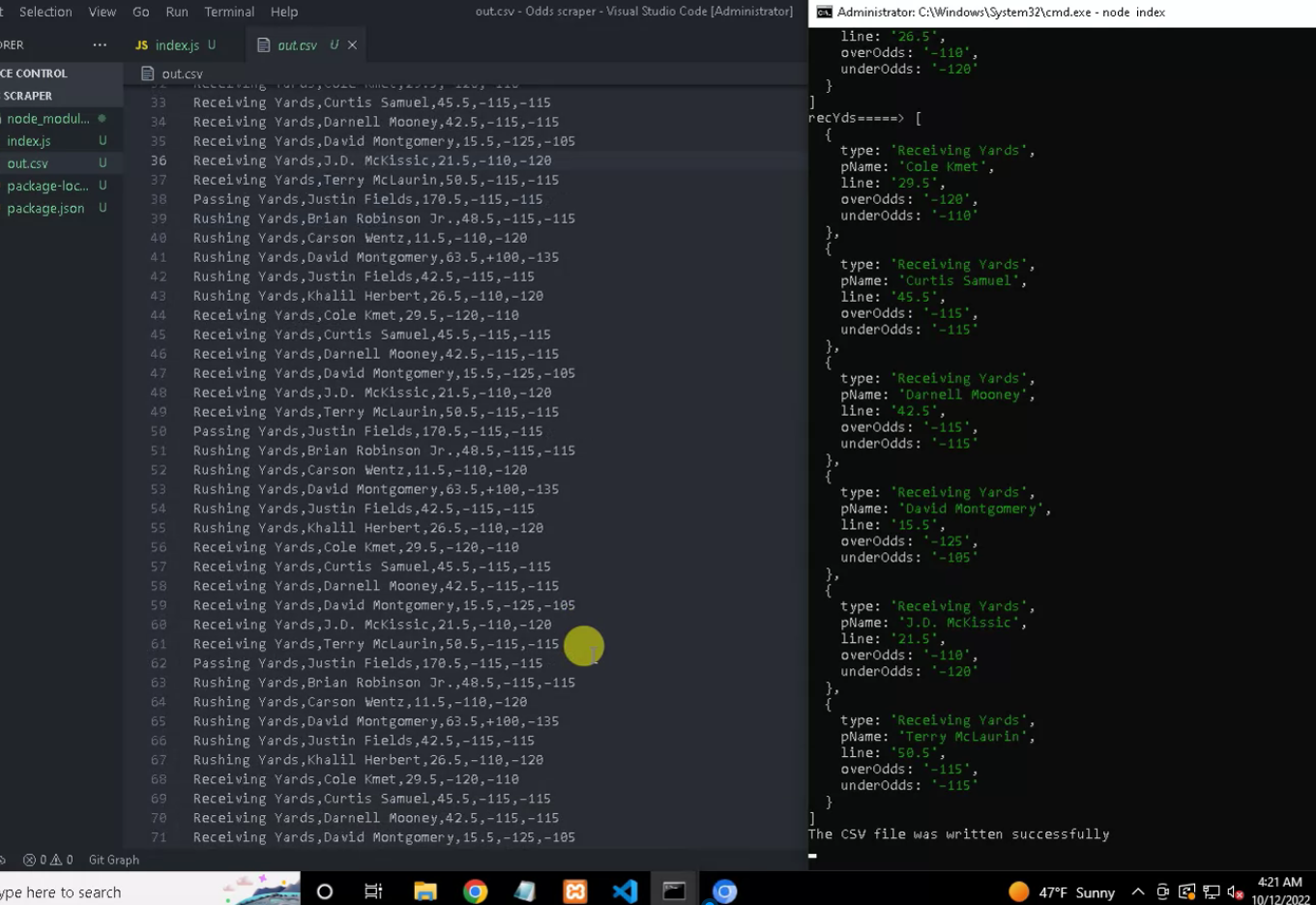
Task: Expand the node_modules folder
Action: [x=48, y=118]
